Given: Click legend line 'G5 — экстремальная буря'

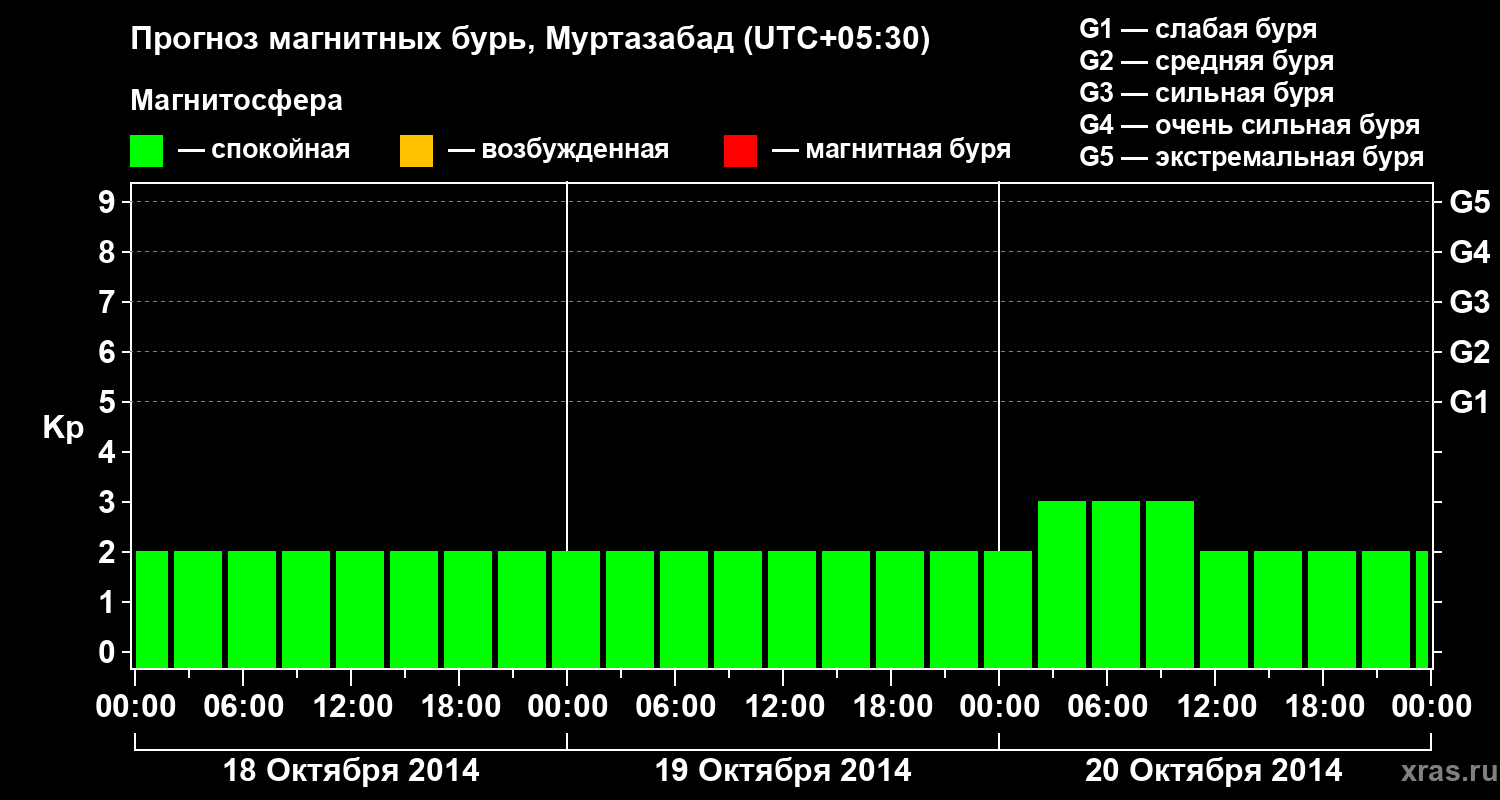Looking at the screenshot, I should click(1252, 157).
